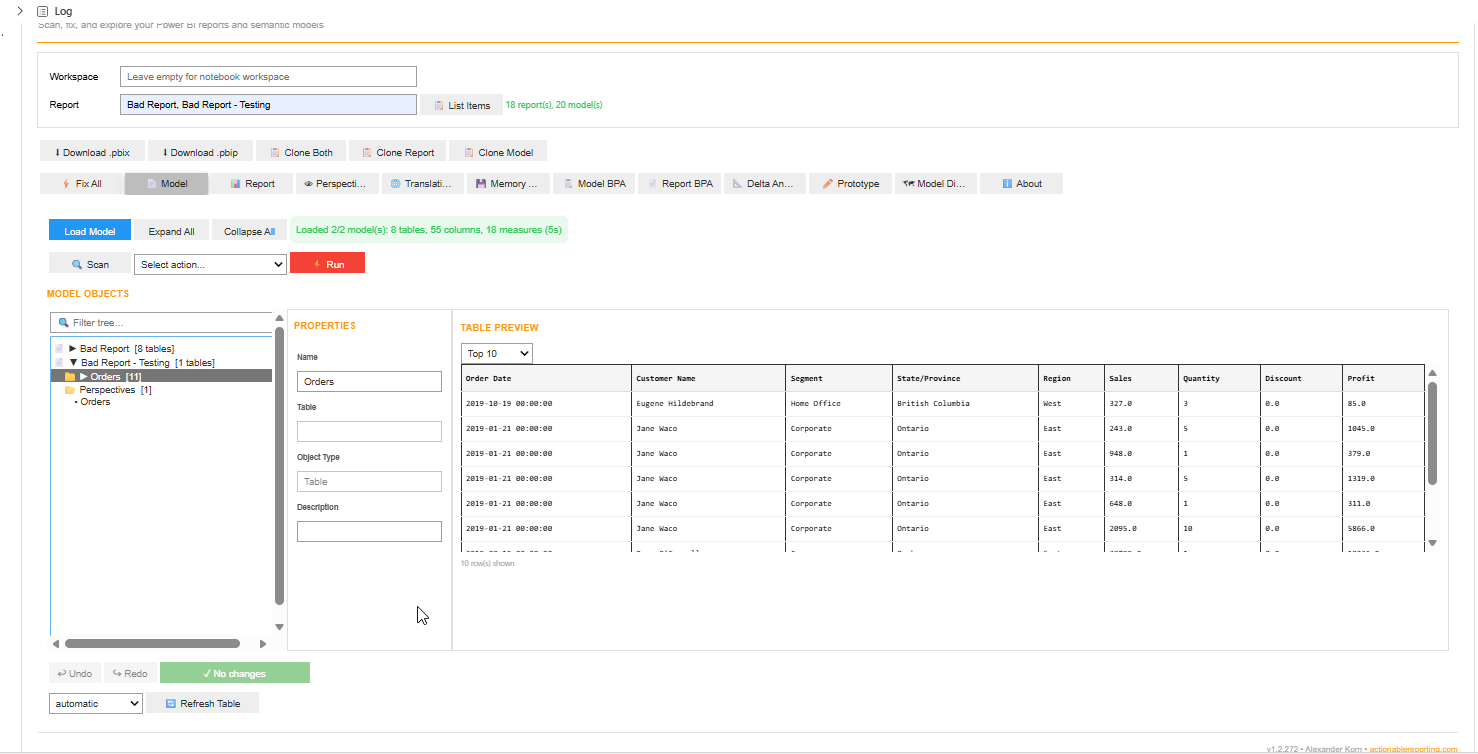Expand the Bad Report node
This screenshot has height=754, width=1478.
click(x=71, y=348)
